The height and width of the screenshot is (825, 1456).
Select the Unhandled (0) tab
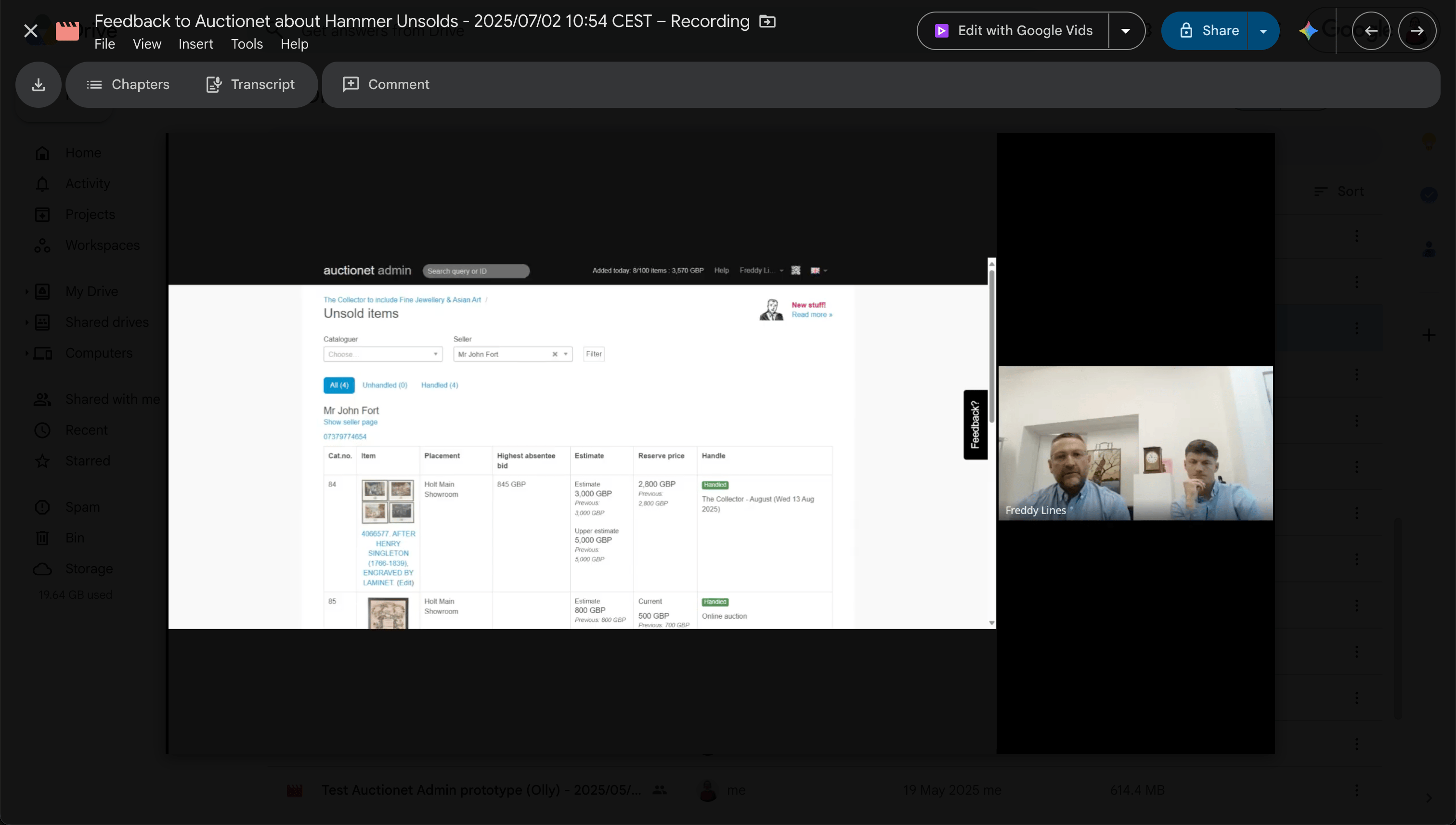pyautogui.click(x=385, y=385)
